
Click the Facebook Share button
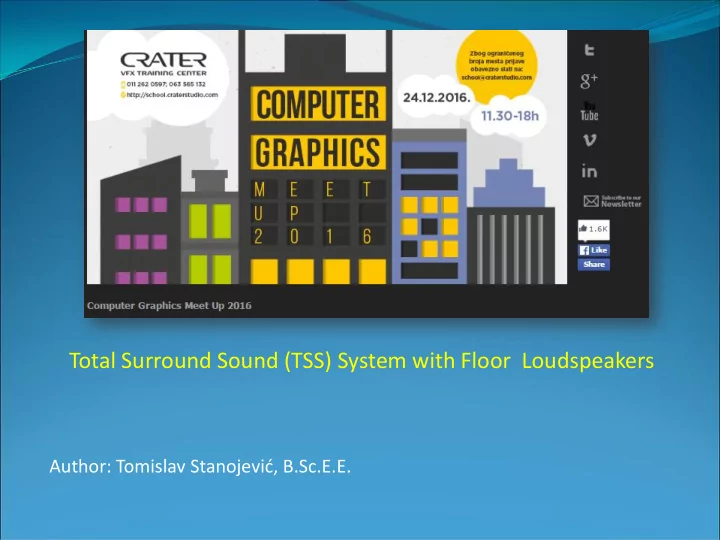594,264
